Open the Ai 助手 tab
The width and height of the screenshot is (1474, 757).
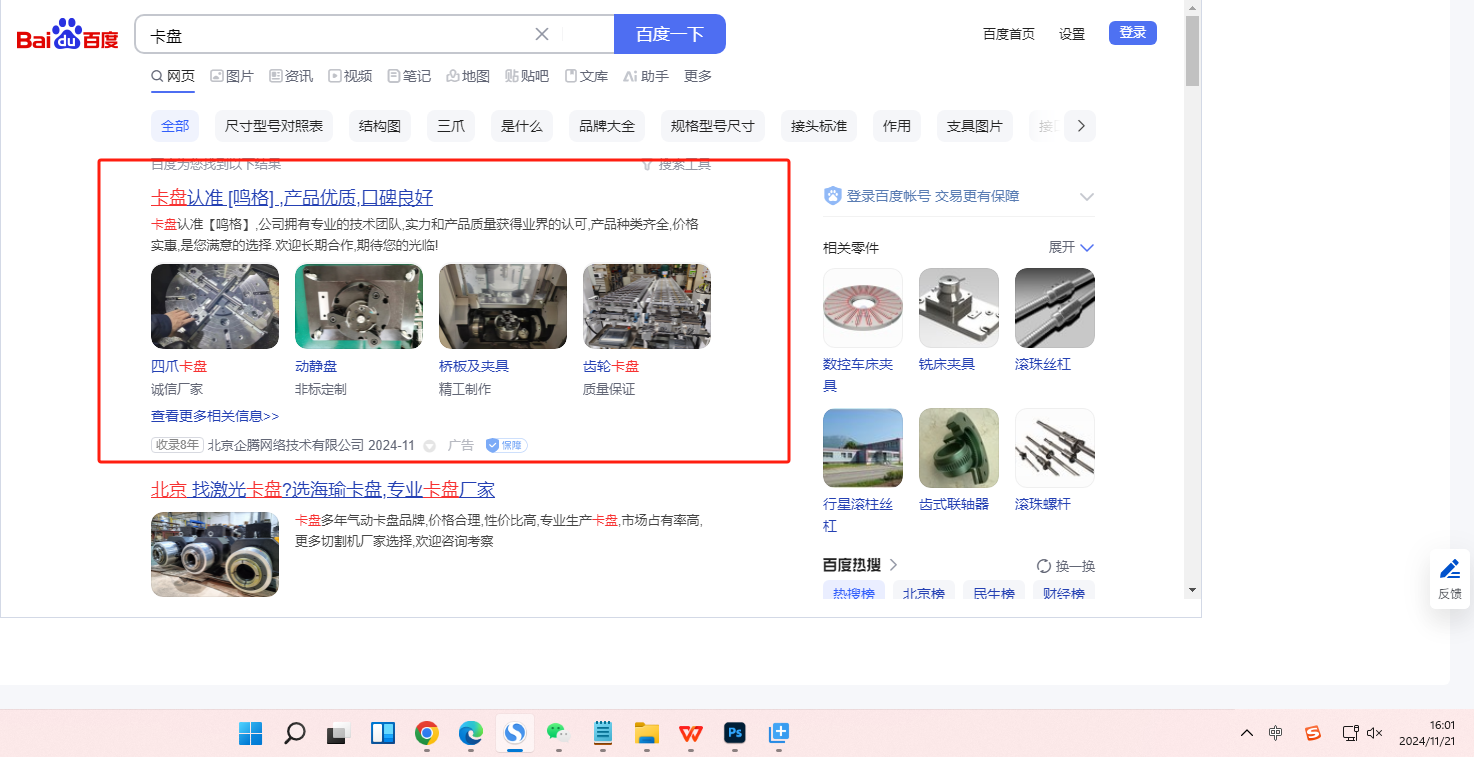[646, 76]
